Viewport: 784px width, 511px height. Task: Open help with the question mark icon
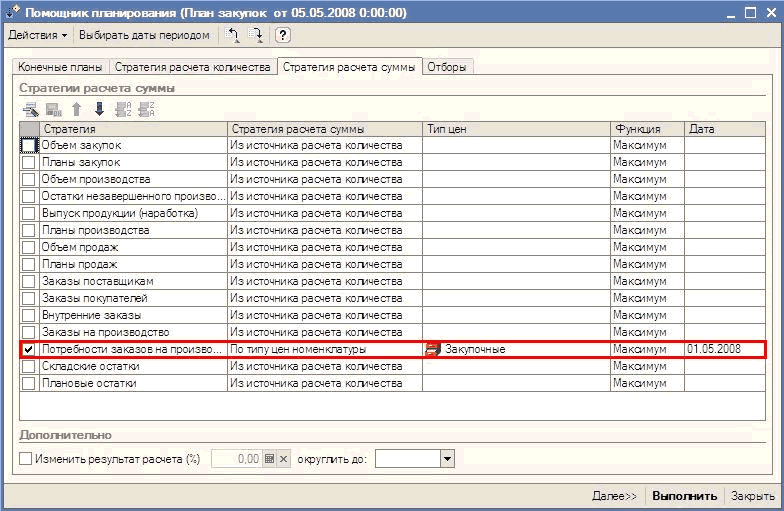click(282, 35)
